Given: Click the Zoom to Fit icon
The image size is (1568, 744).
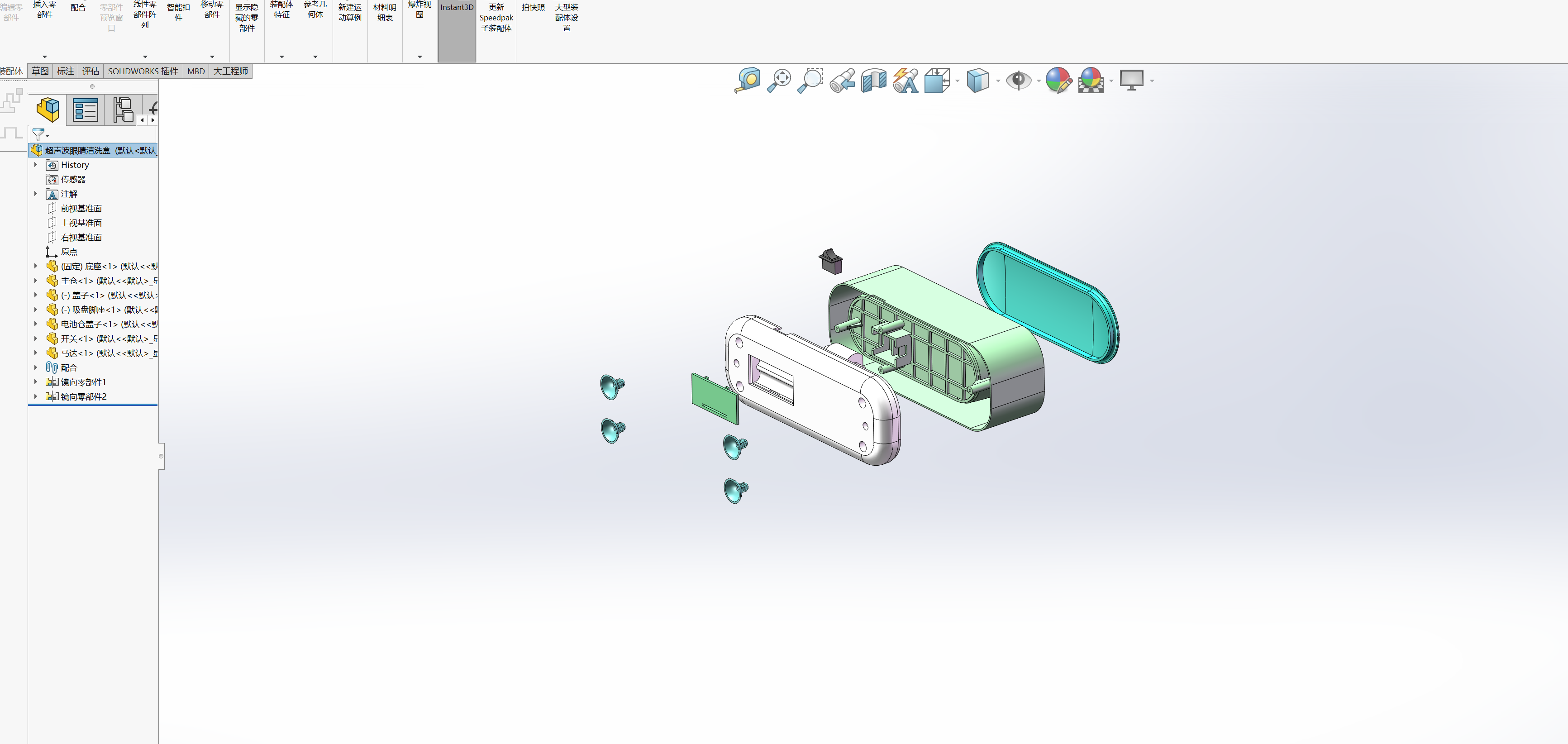Looking at the screenshot, I should pyautogui.click(x=778, y=81).
